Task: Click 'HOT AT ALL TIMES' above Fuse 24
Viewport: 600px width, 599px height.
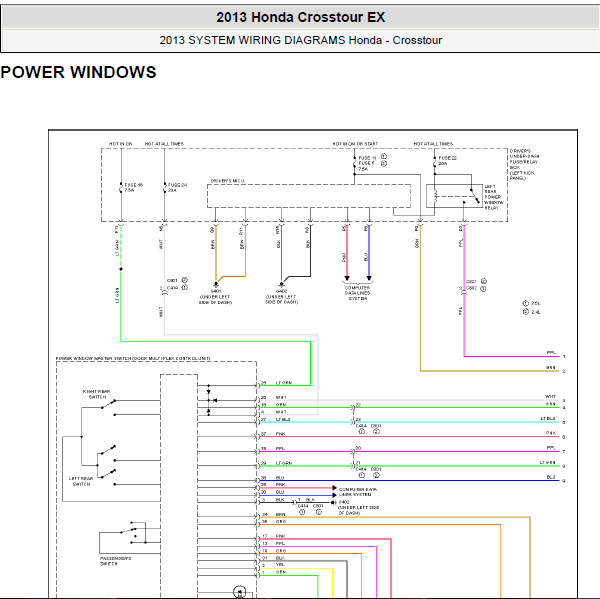Action: click(165, 144)
